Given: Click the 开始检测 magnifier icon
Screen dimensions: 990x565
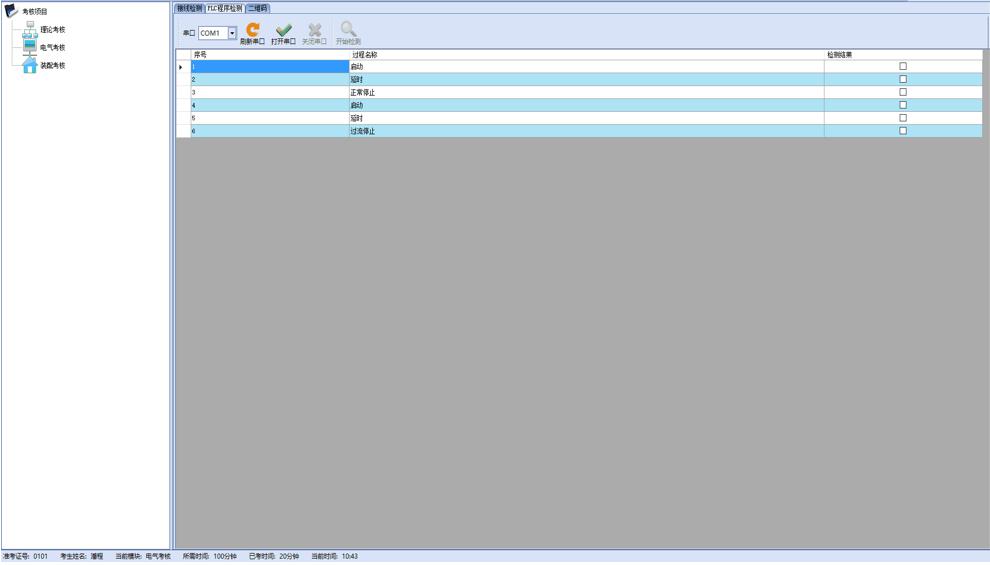Looking at the screenshot, I should [348, 31].
